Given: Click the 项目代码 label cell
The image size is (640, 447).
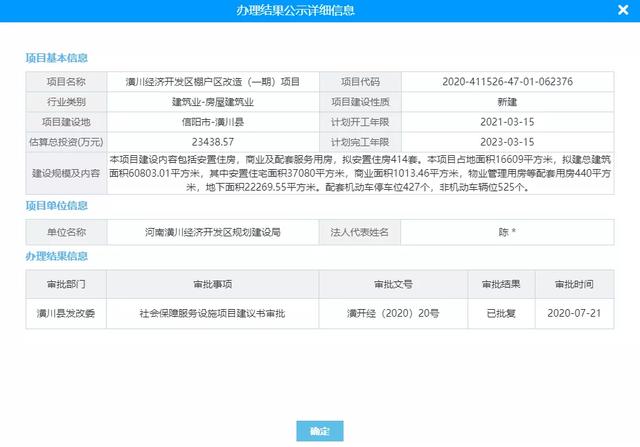Looking at the screenshot, I should coord(360,82).
